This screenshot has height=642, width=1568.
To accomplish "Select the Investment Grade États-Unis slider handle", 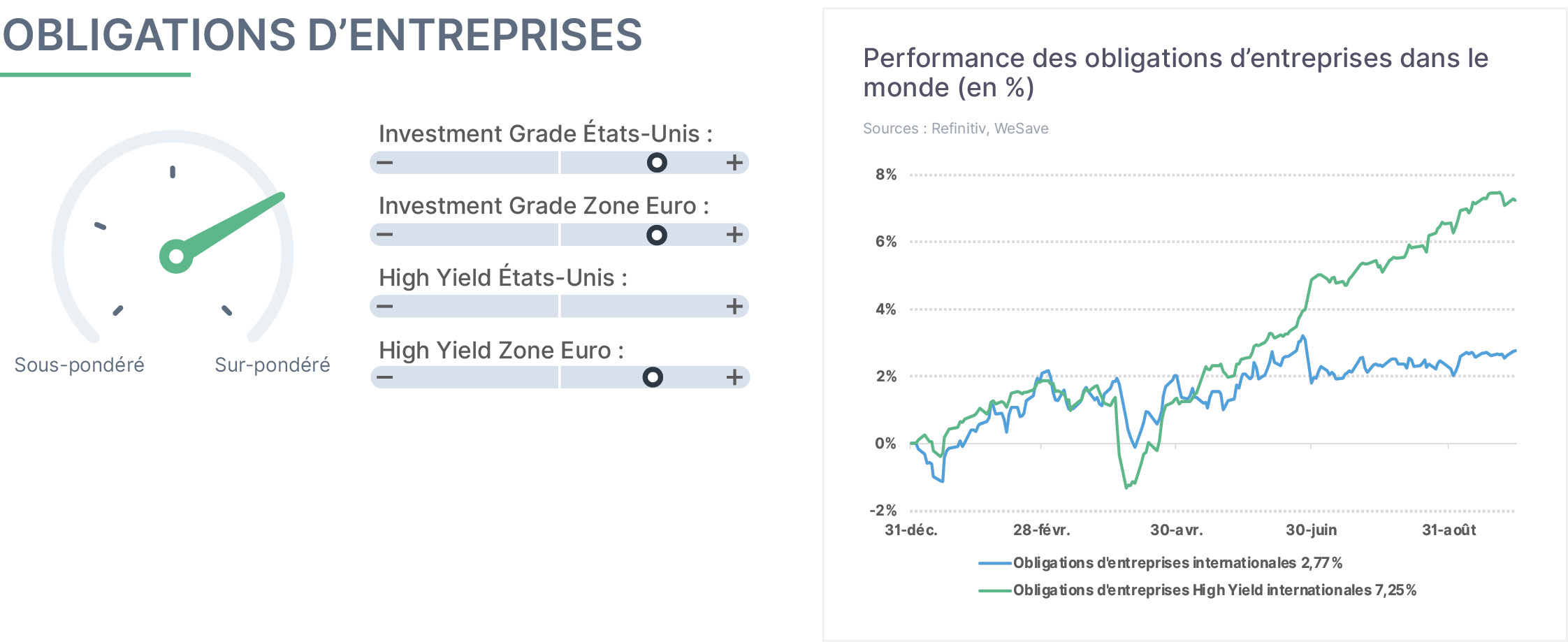I will click(657, 163).
